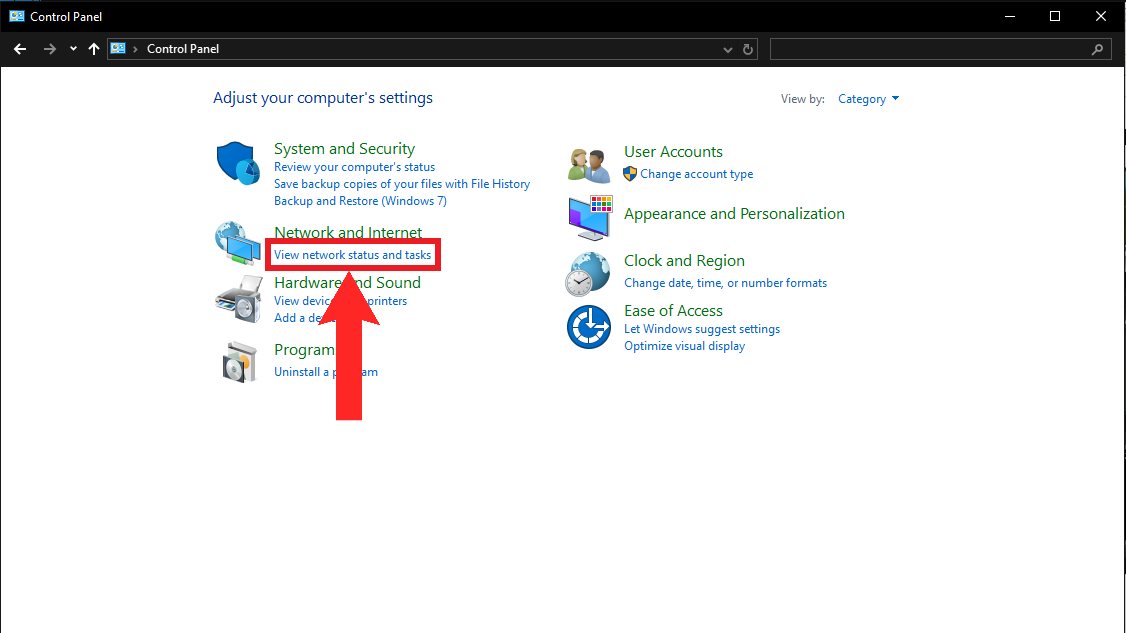Expand the address bar history dropdown
The height and width of the screenshot is (633, 1126).
pyautogui.click(x=728, y=49)
